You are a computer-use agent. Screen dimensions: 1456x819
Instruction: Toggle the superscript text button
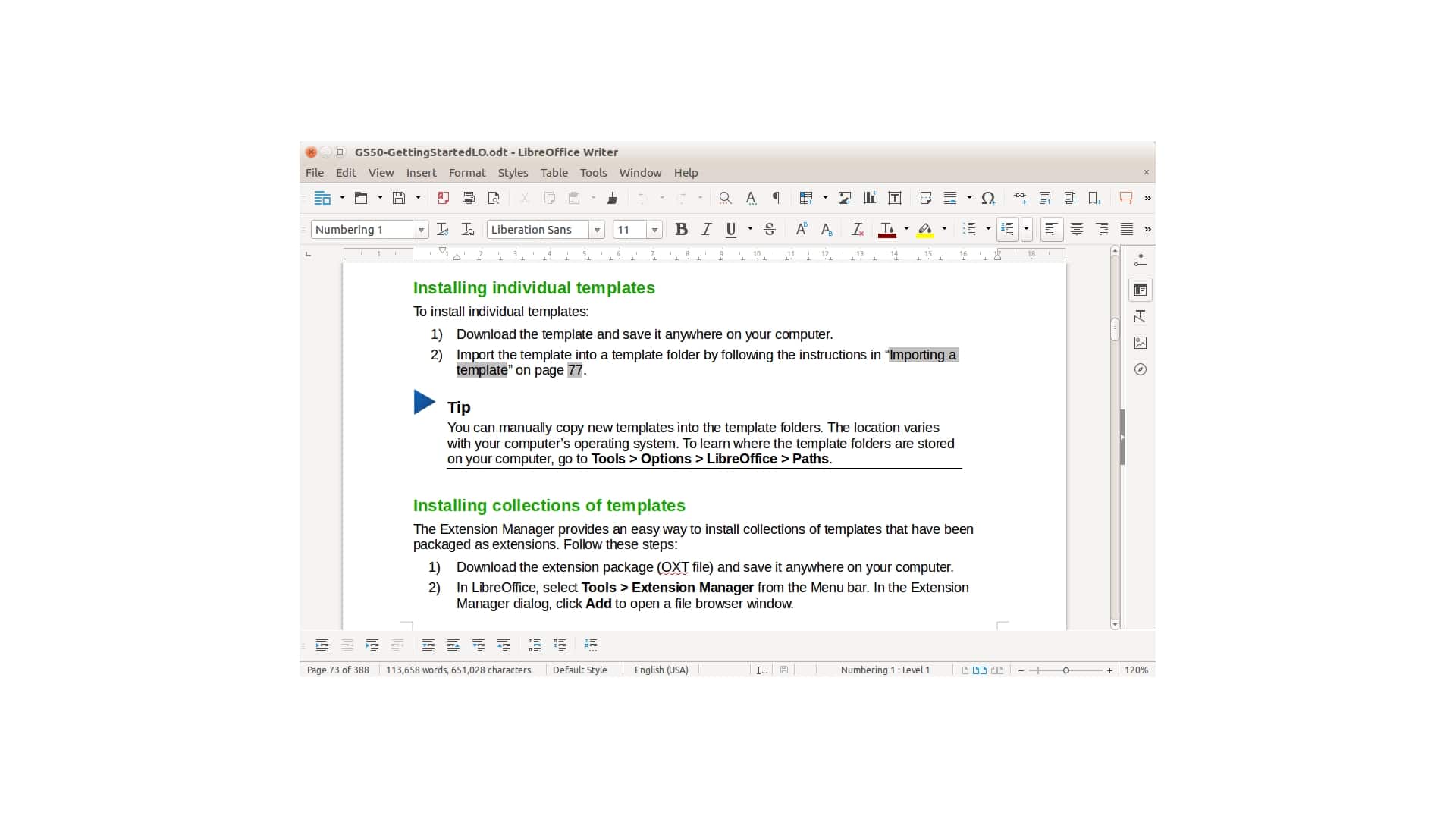pos(799,229)
